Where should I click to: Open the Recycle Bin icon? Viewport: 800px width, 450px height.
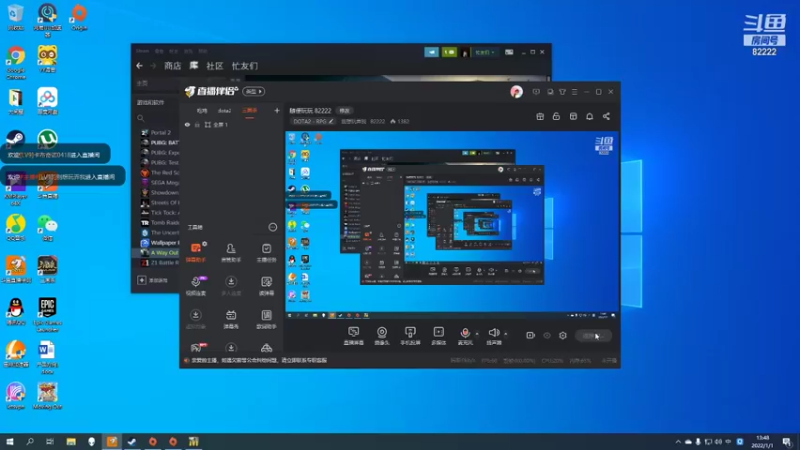coord(16,18)
